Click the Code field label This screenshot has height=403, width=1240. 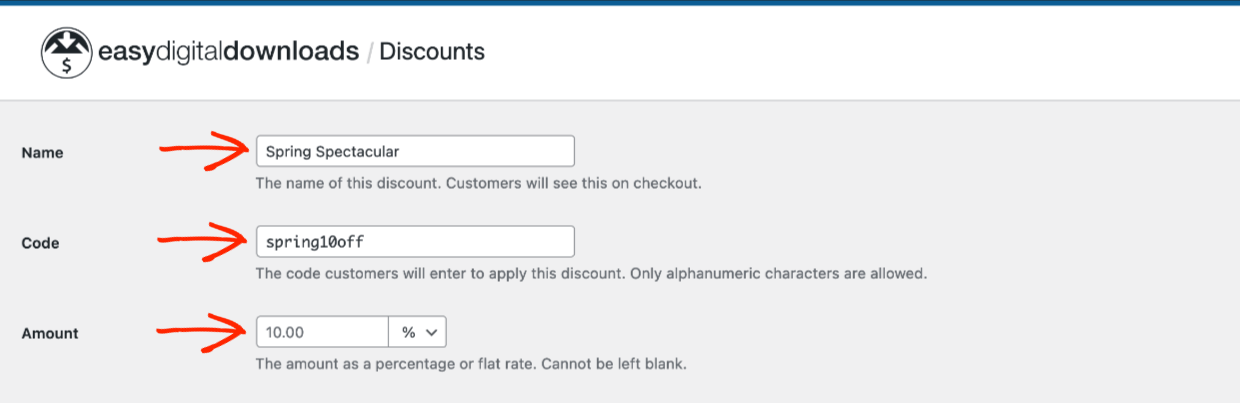40,243
